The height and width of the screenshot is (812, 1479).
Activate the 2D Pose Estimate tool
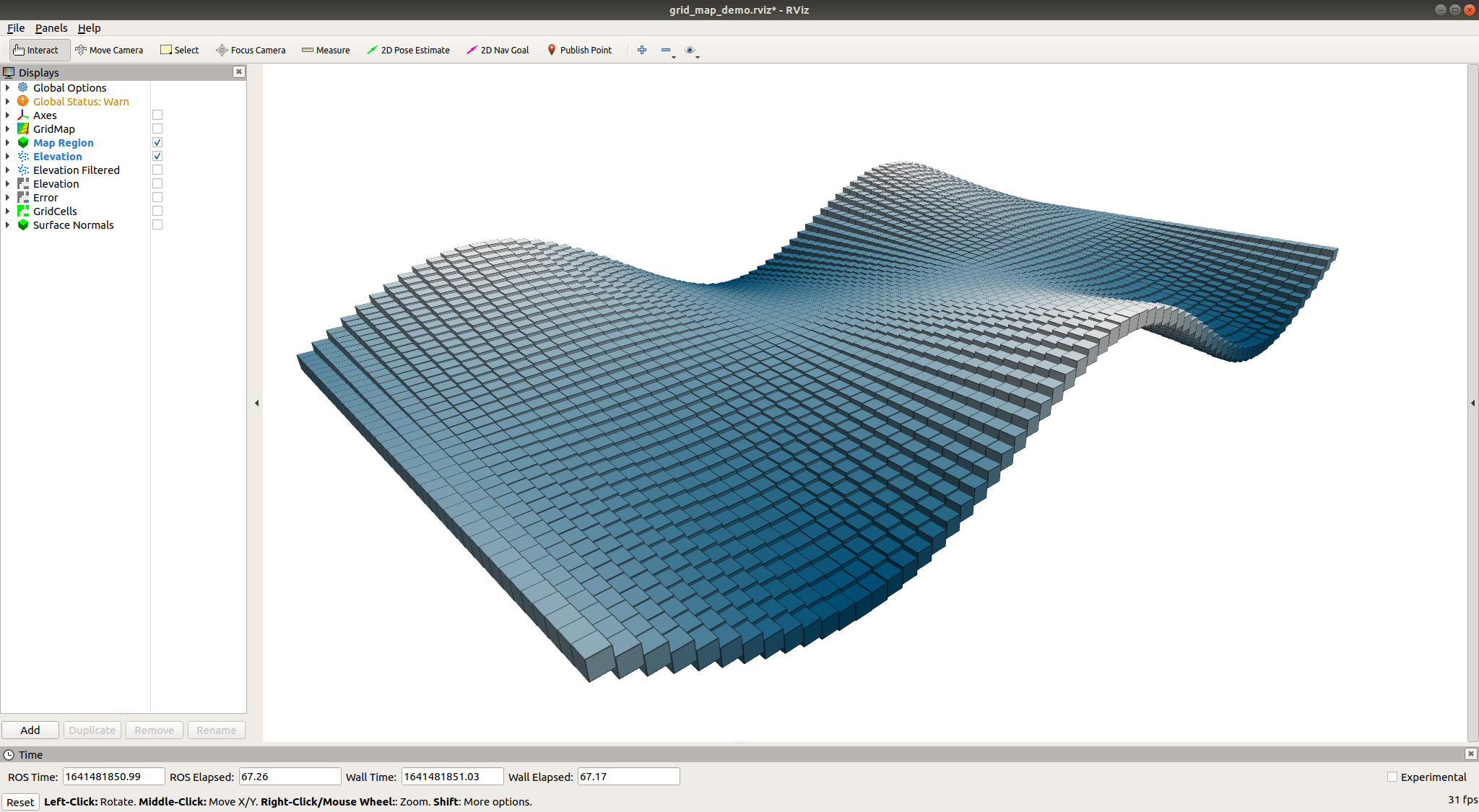click(409, 50)
